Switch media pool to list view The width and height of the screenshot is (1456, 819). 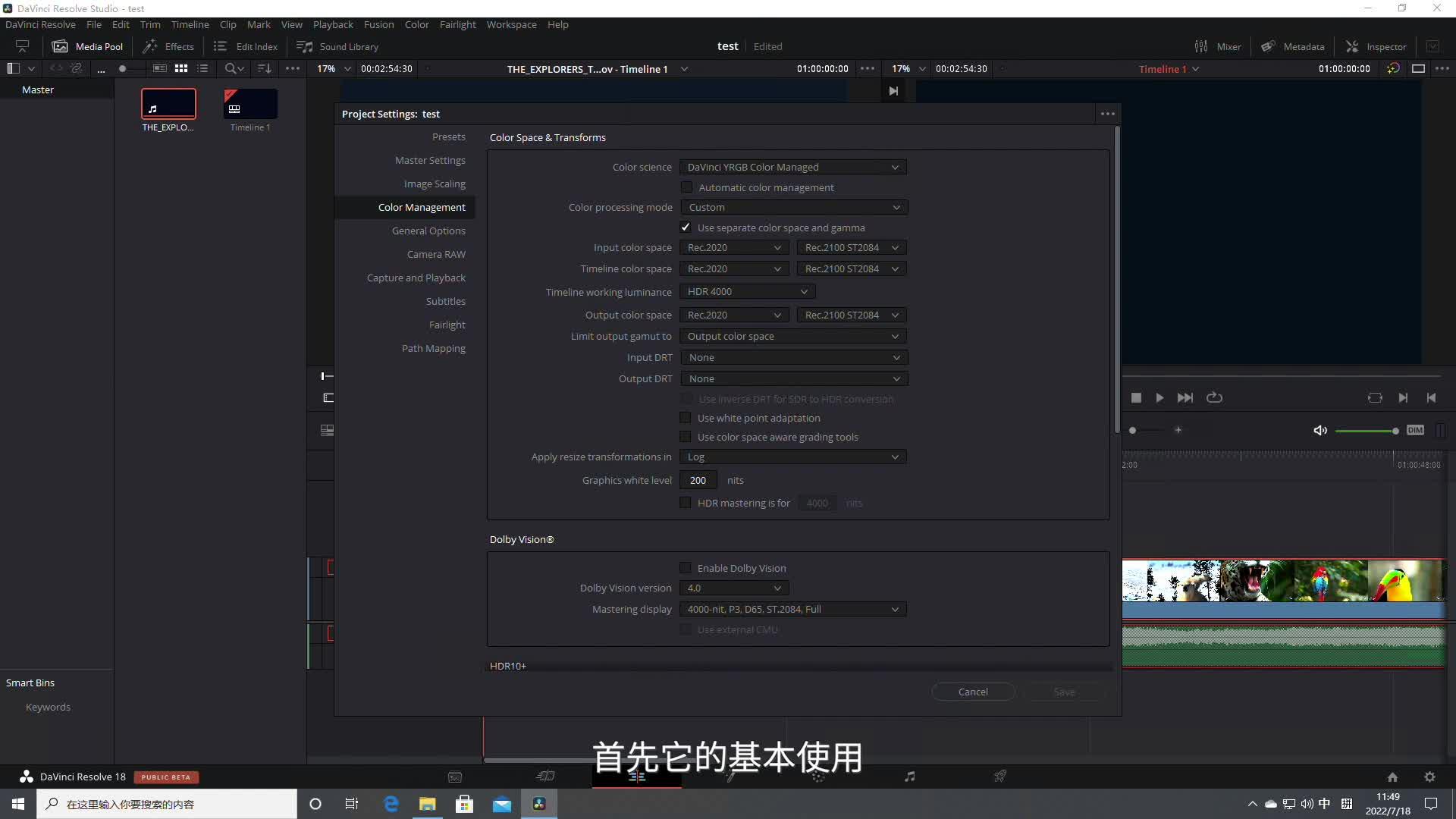click(x=202, y=68)
